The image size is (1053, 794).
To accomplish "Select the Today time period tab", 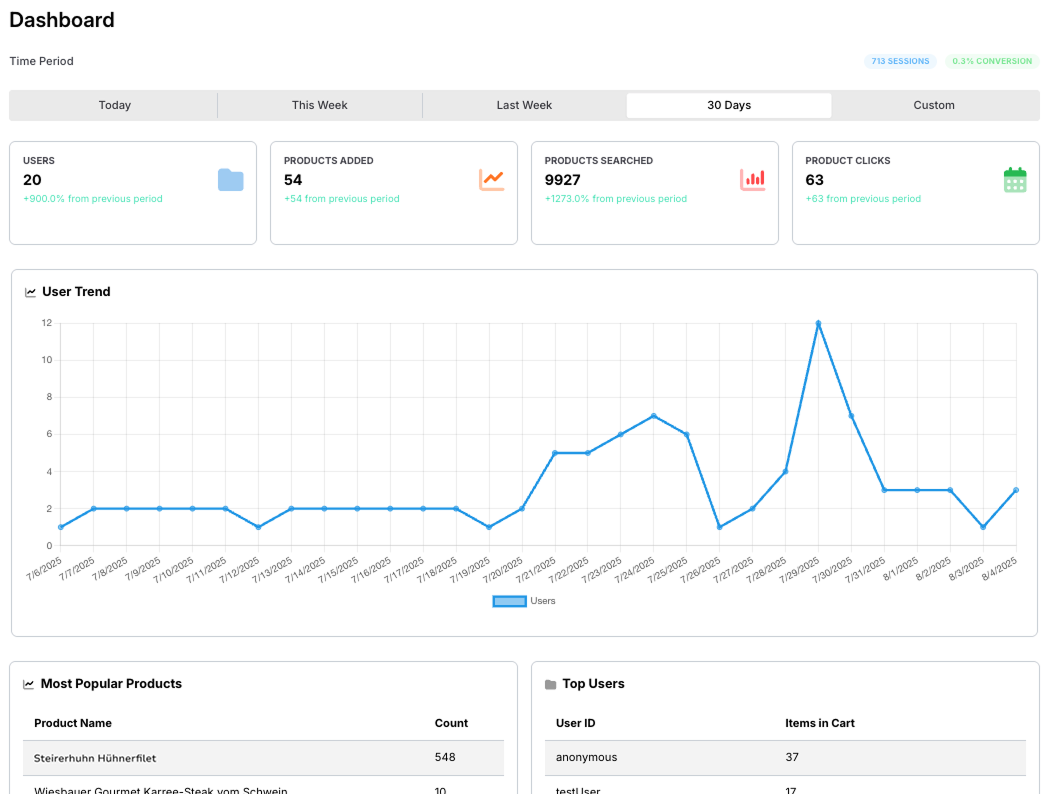I will 114,105.
